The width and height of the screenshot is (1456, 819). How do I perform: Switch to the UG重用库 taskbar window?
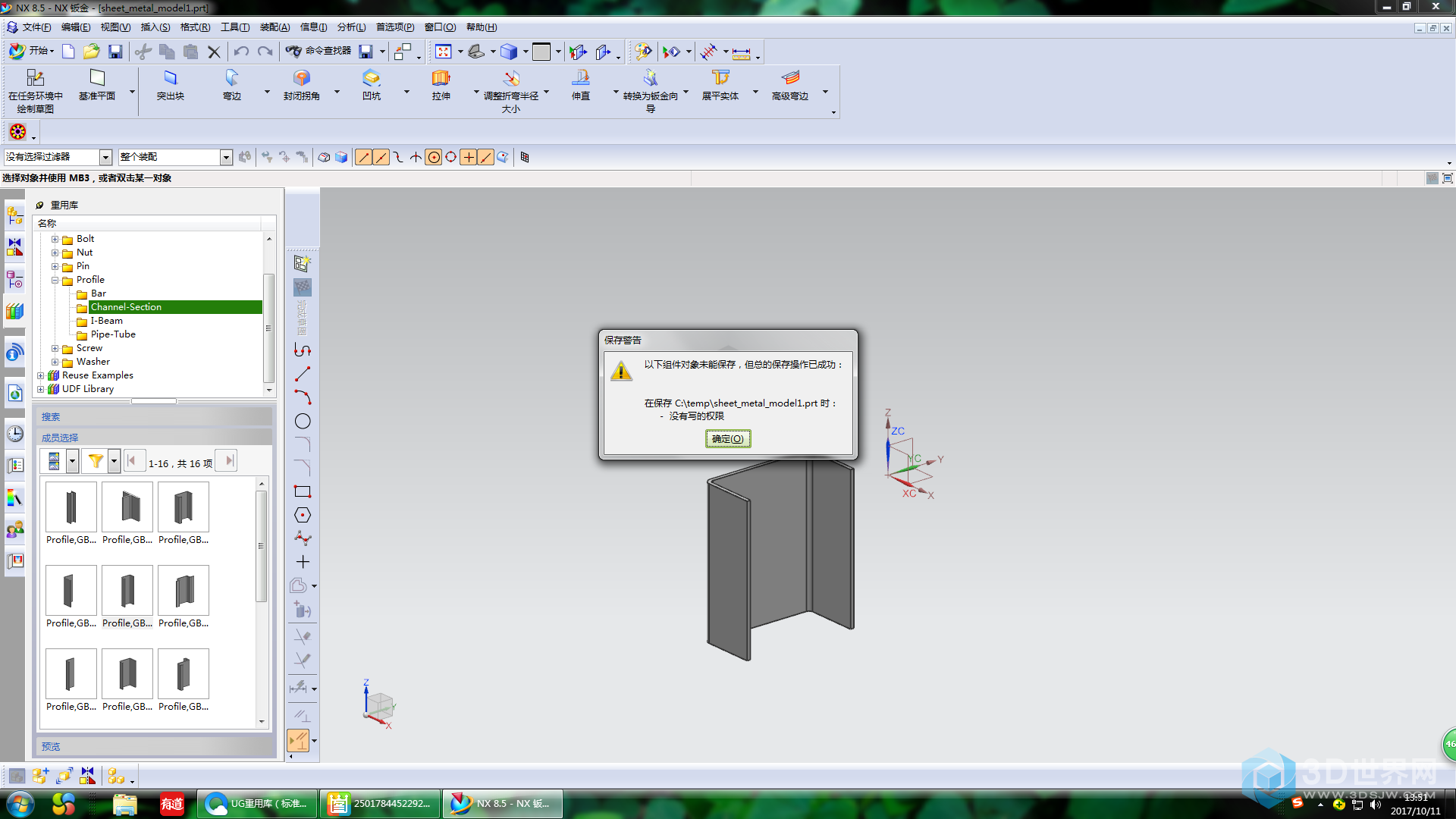(x=258, y=804)
